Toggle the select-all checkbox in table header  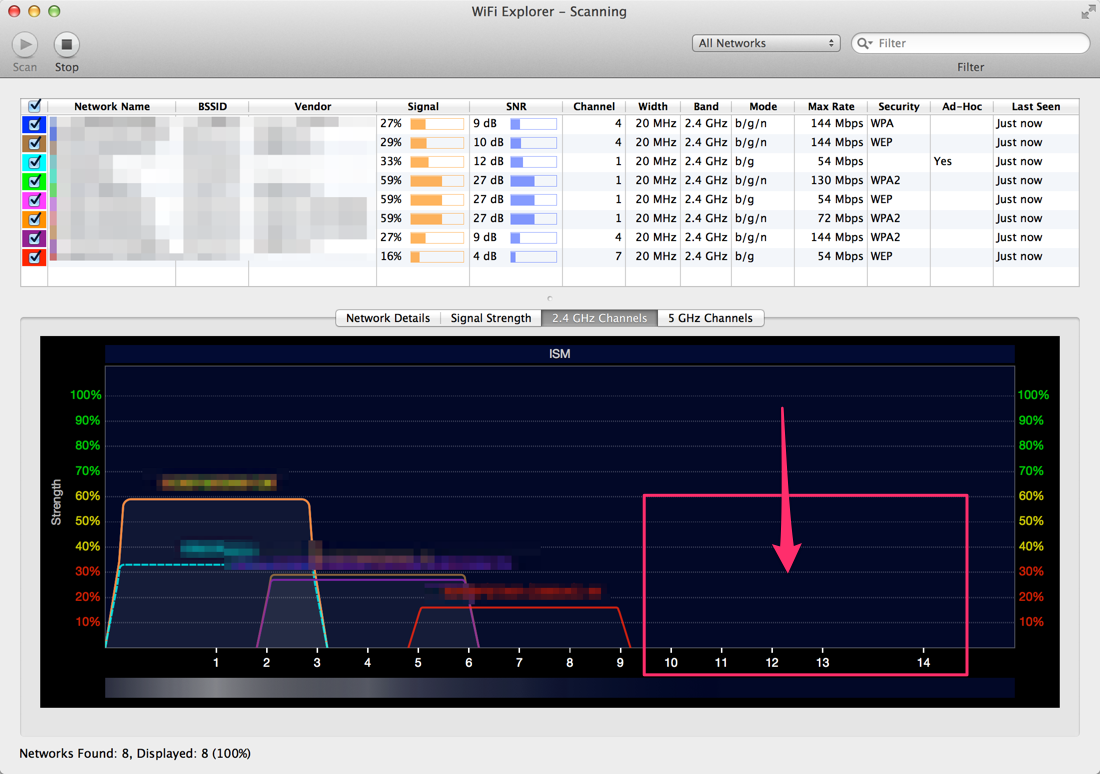(x=34, y=106)
